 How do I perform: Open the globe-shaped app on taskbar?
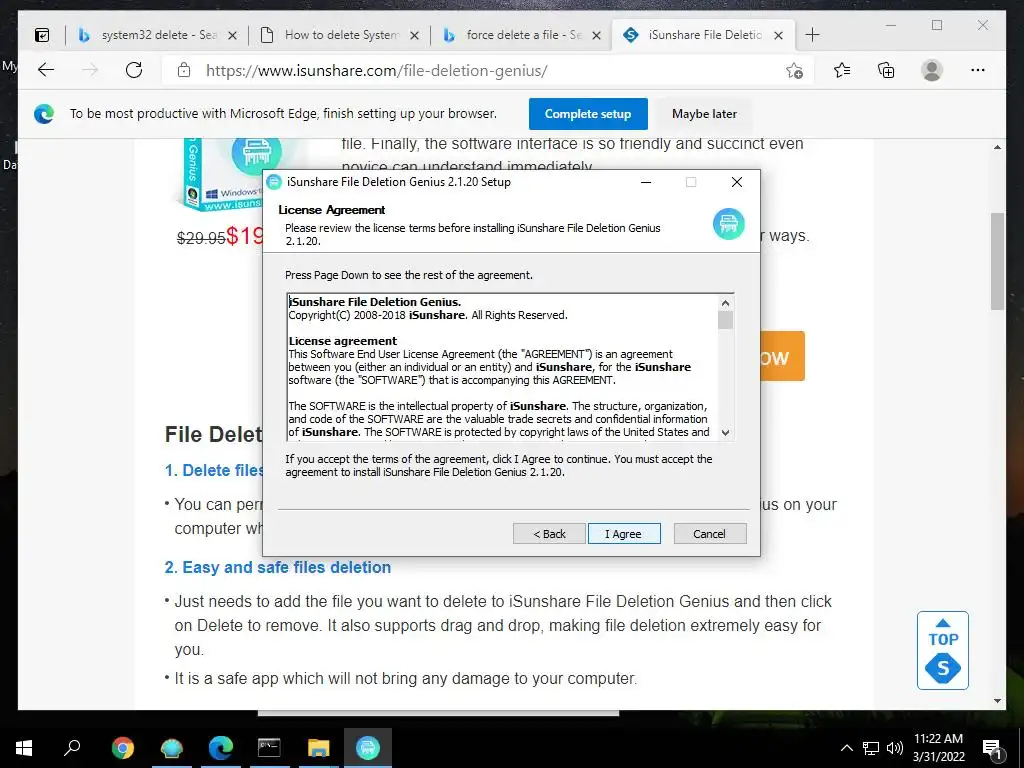(172, 748)
